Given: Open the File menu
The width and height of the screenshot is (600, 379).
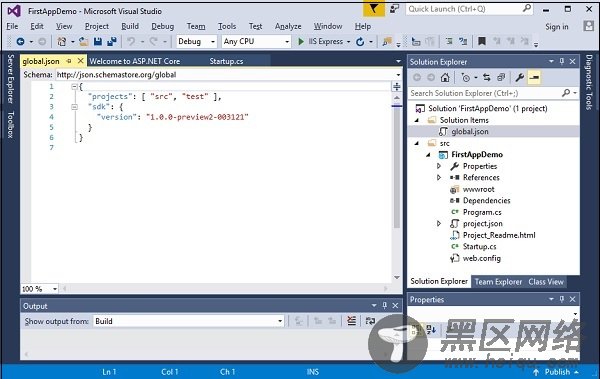Looking at the screenshot, I should tap(12, 26).
